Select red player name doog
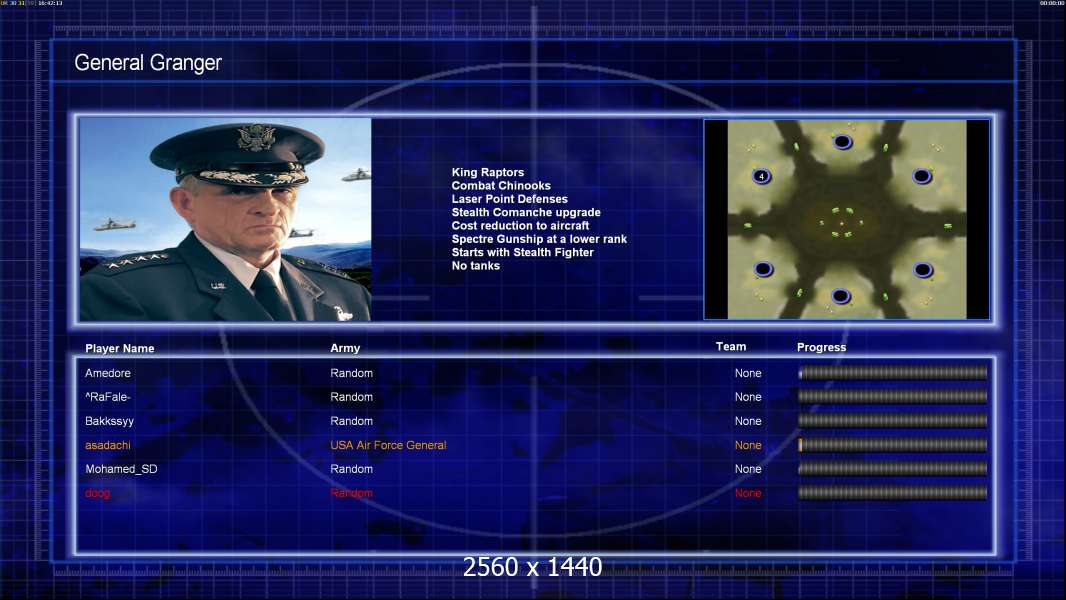Viewport: 1066px width, 600px height. click(x=97, y=493)
